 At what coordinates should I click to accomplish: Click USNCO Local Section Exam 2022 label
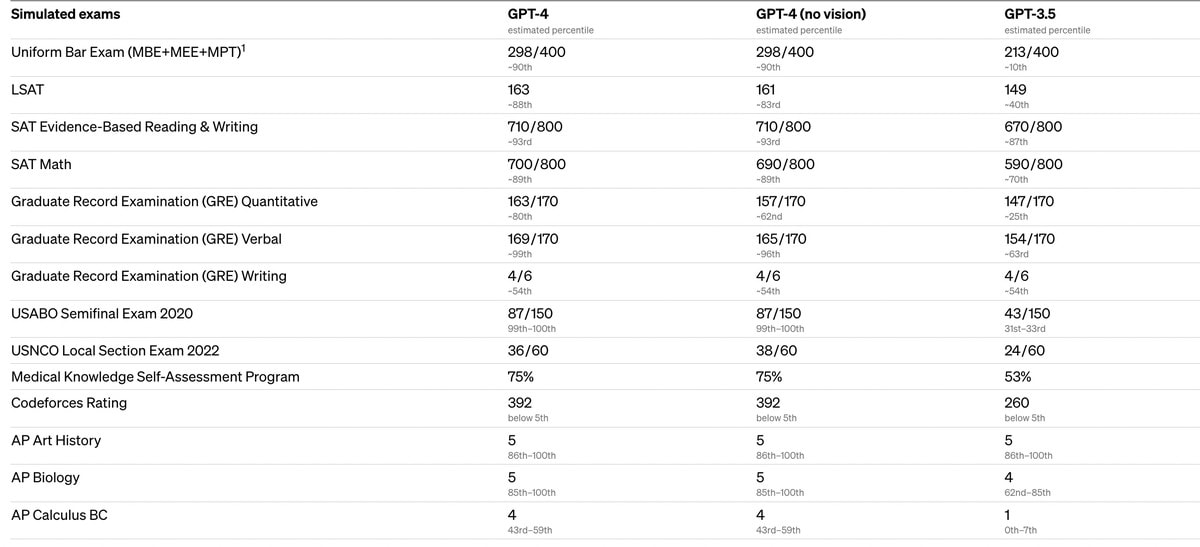(115, 351)
